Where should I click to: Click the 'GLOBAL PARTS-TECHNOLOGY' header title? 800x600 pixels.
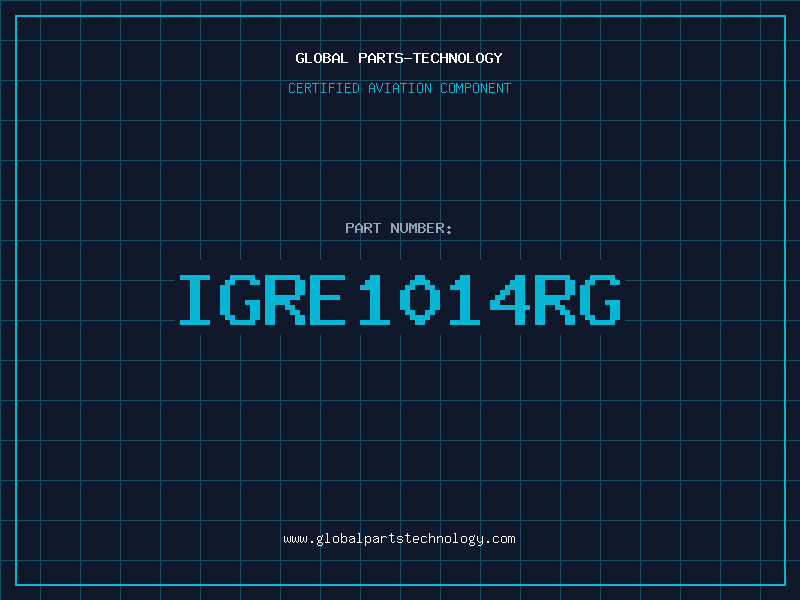399,58
